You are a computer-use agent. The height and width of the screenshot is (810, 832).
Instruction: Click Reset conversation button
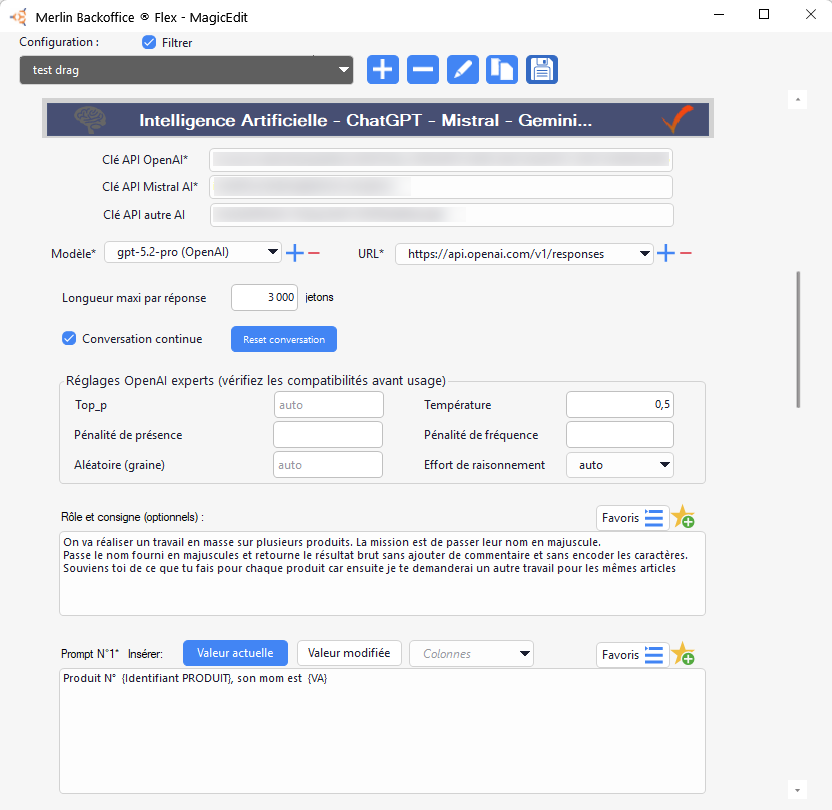point(284,339)
